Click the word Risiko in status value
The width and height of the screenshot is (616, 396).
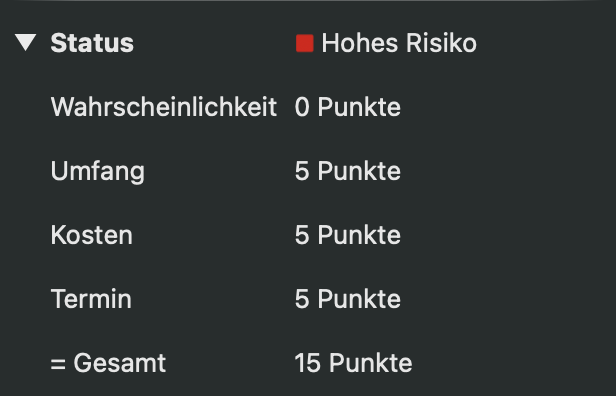tap(441, 43)
